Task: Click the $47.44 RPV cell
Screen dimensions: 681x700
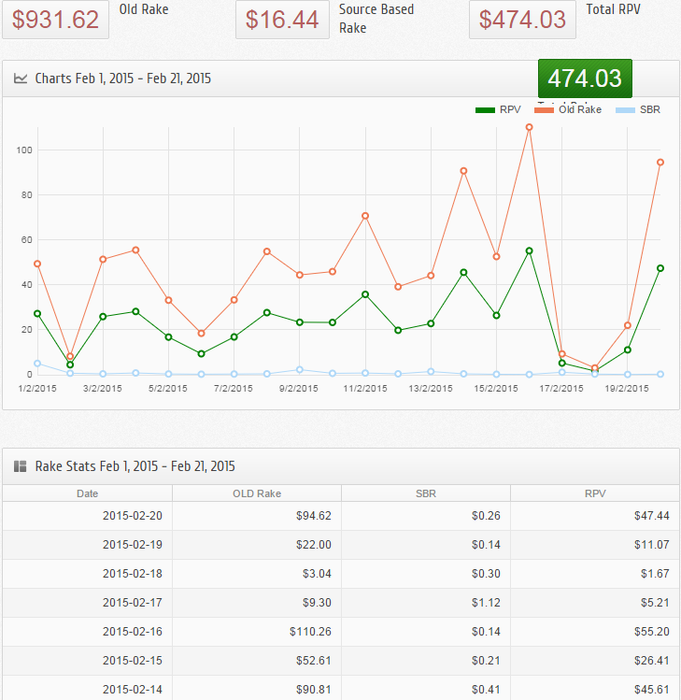Action: point(595,516)
